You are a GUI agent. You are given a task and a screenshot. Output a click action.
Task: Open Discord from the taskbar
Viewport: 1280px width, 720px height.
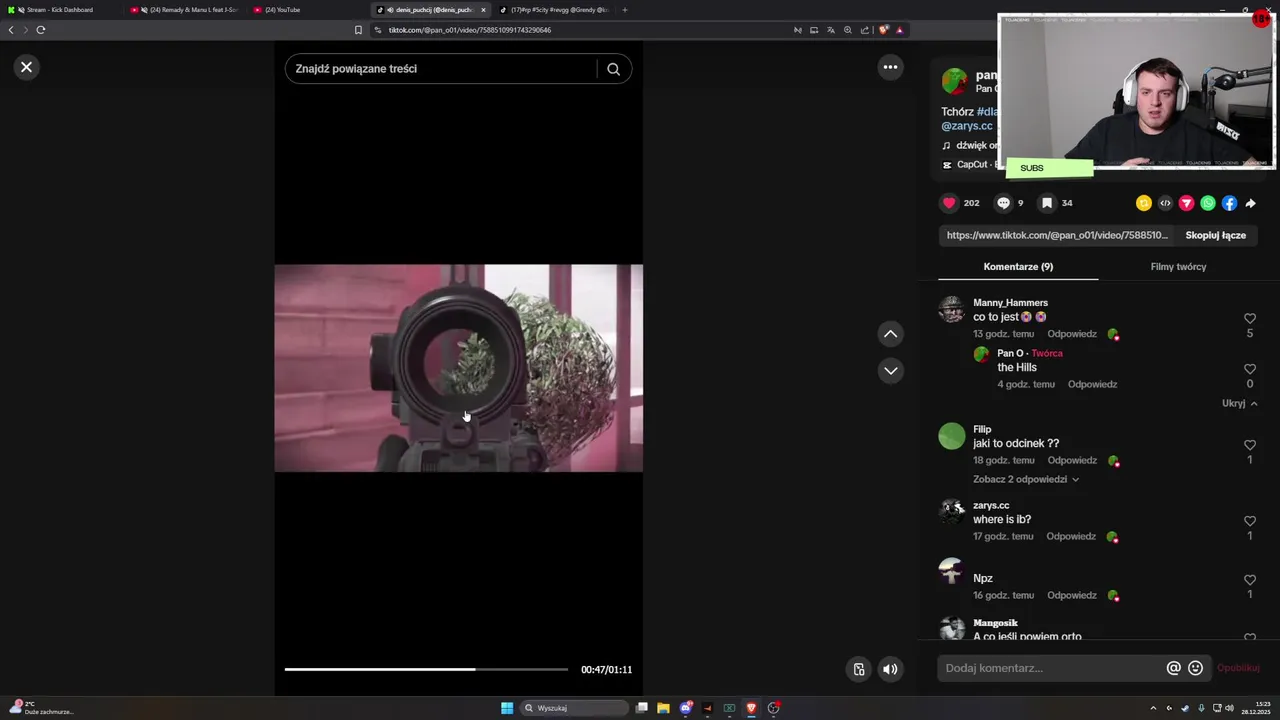coord(686,708)
